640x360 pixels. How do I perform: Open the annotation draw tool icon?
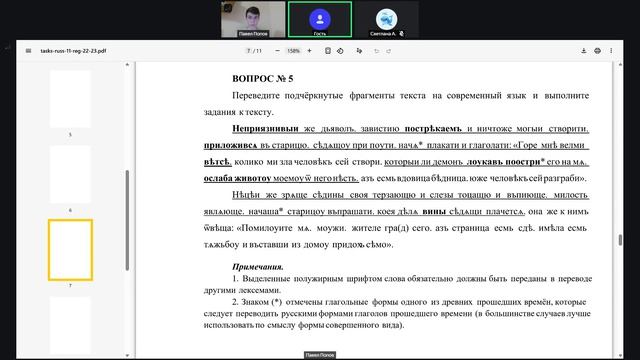(359, 51)
